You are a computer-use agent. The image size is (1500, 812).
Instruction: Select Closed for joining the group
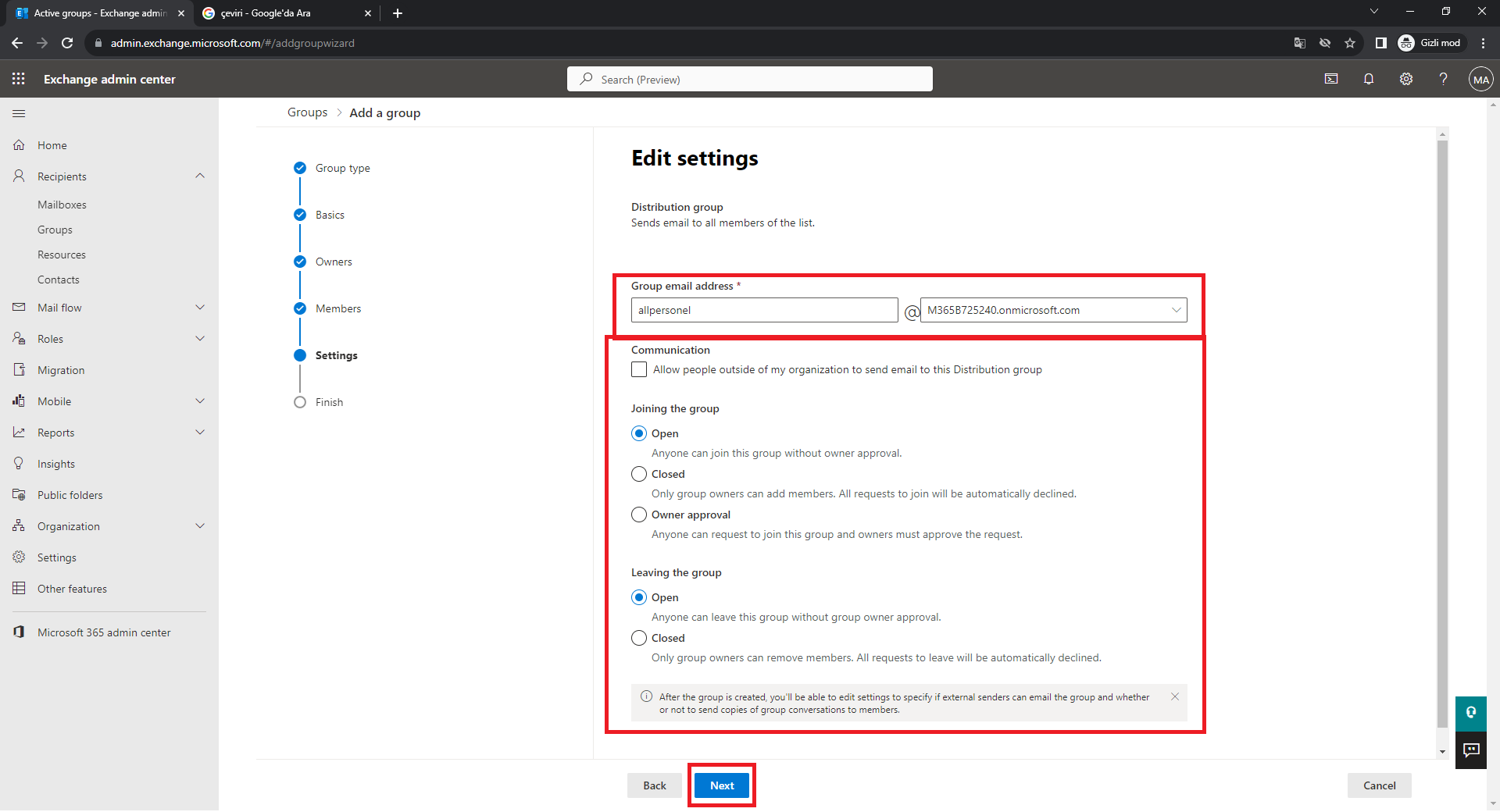point(639,474)
